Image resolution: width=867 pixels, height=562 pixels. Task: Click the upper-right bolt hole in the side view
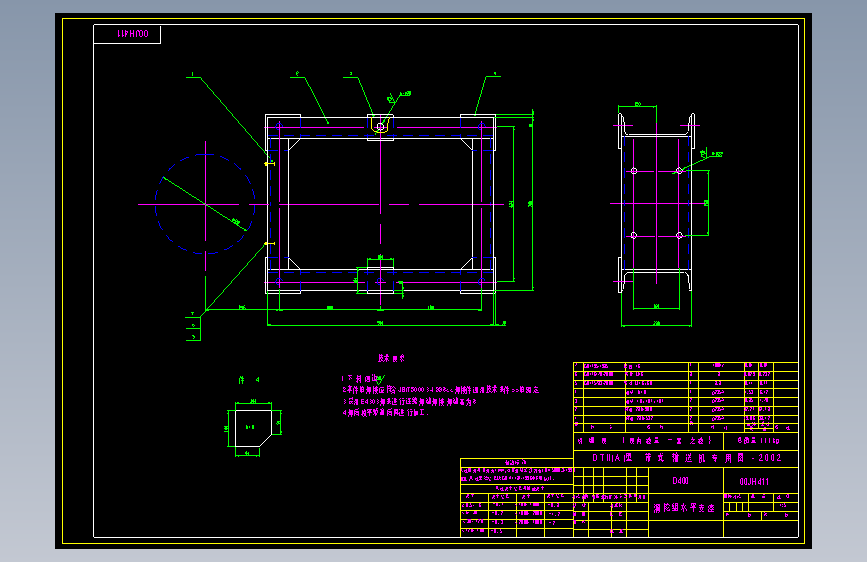pos(680,171)
